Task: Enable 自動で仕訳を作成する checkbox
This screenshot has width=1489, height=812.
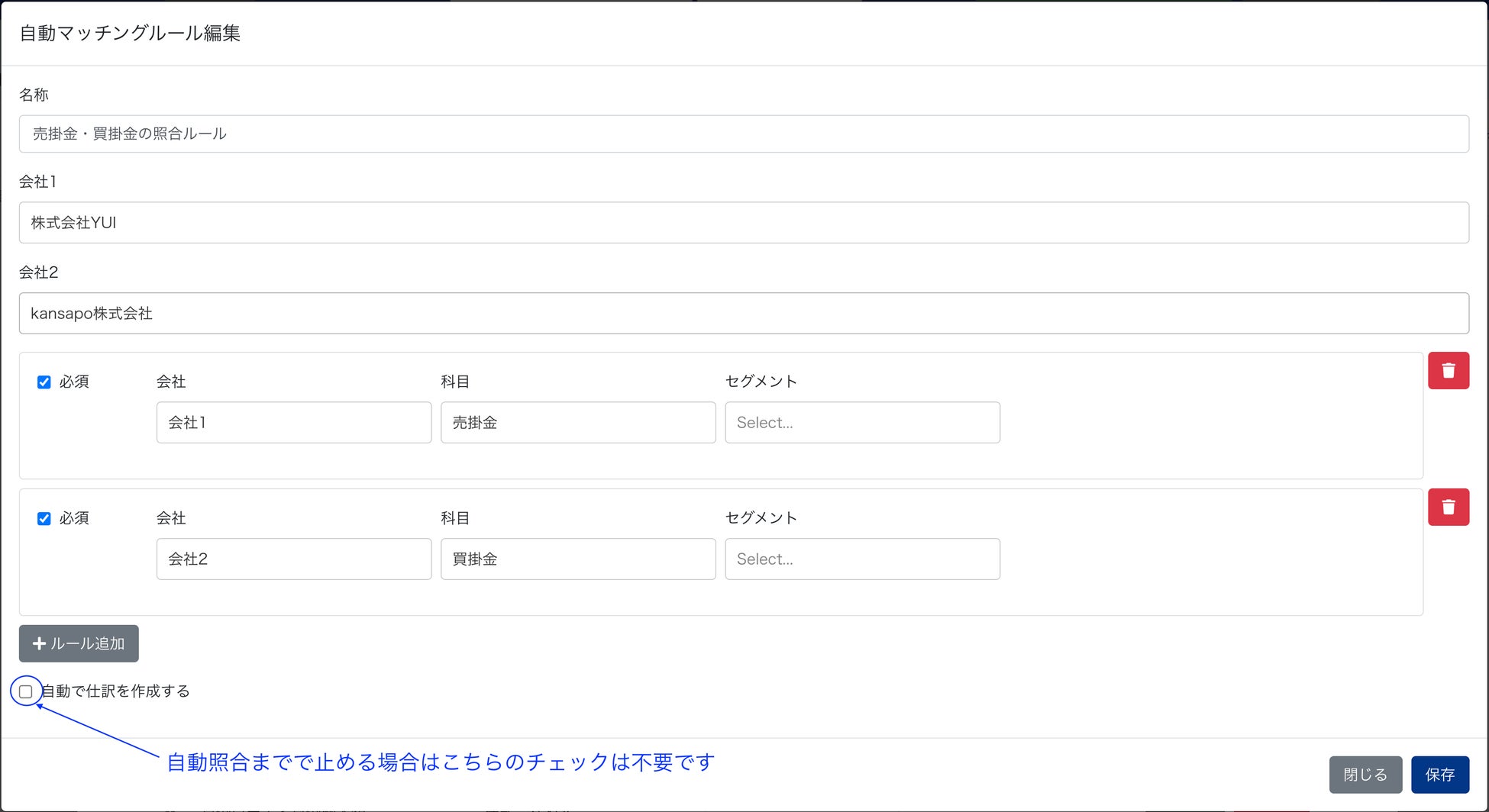Action: coord(26,691)
